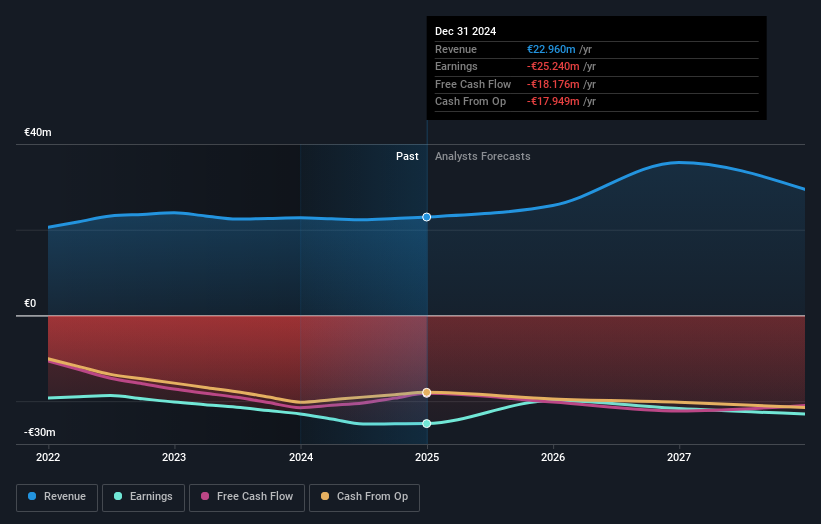Toggle the Cash From Op legend button
Viewport: 821px width, 524px height.
[364, 497]
